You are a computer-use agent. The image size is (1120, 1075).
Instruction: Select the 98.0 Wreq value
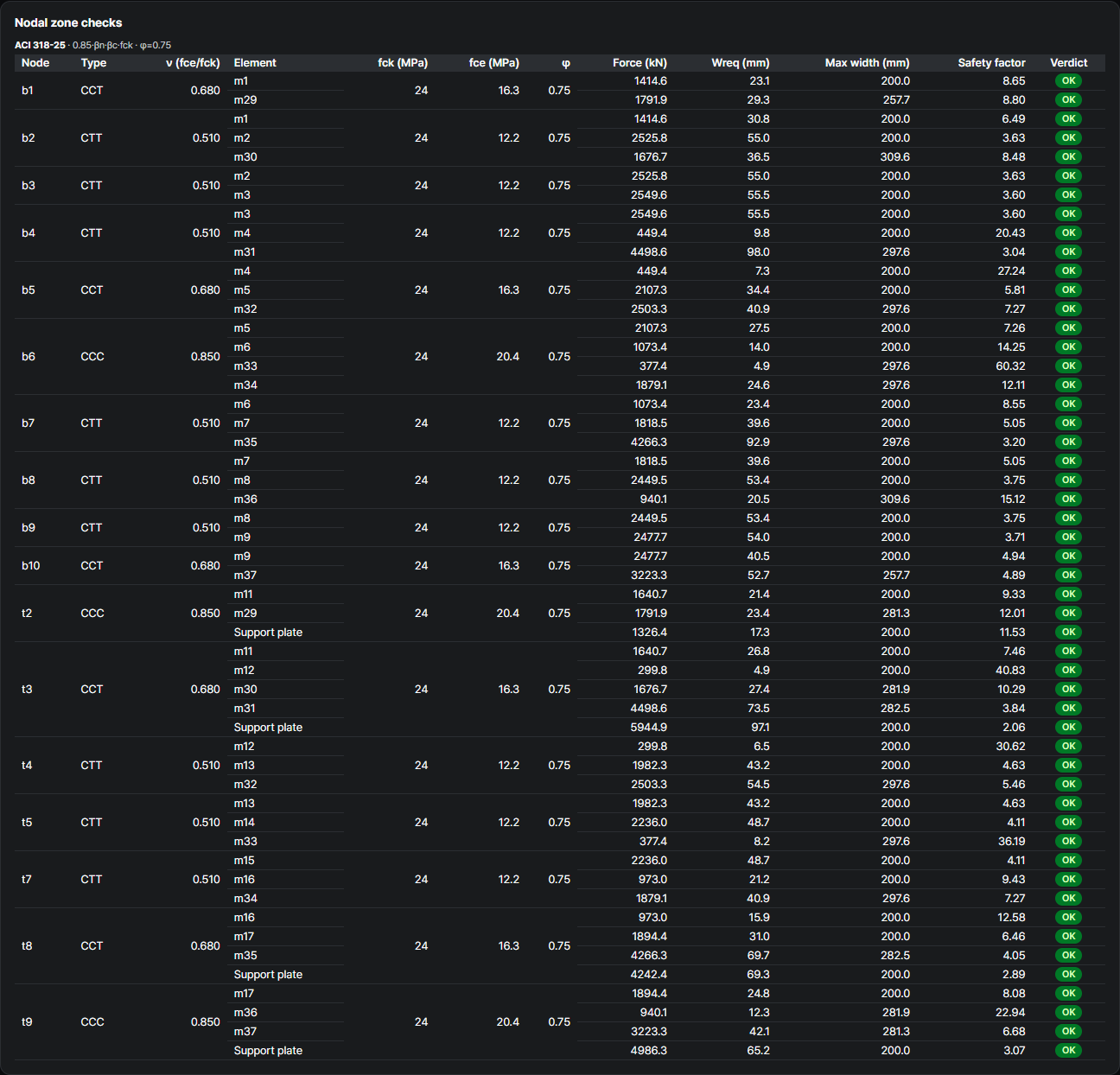[x=758, y=251]
